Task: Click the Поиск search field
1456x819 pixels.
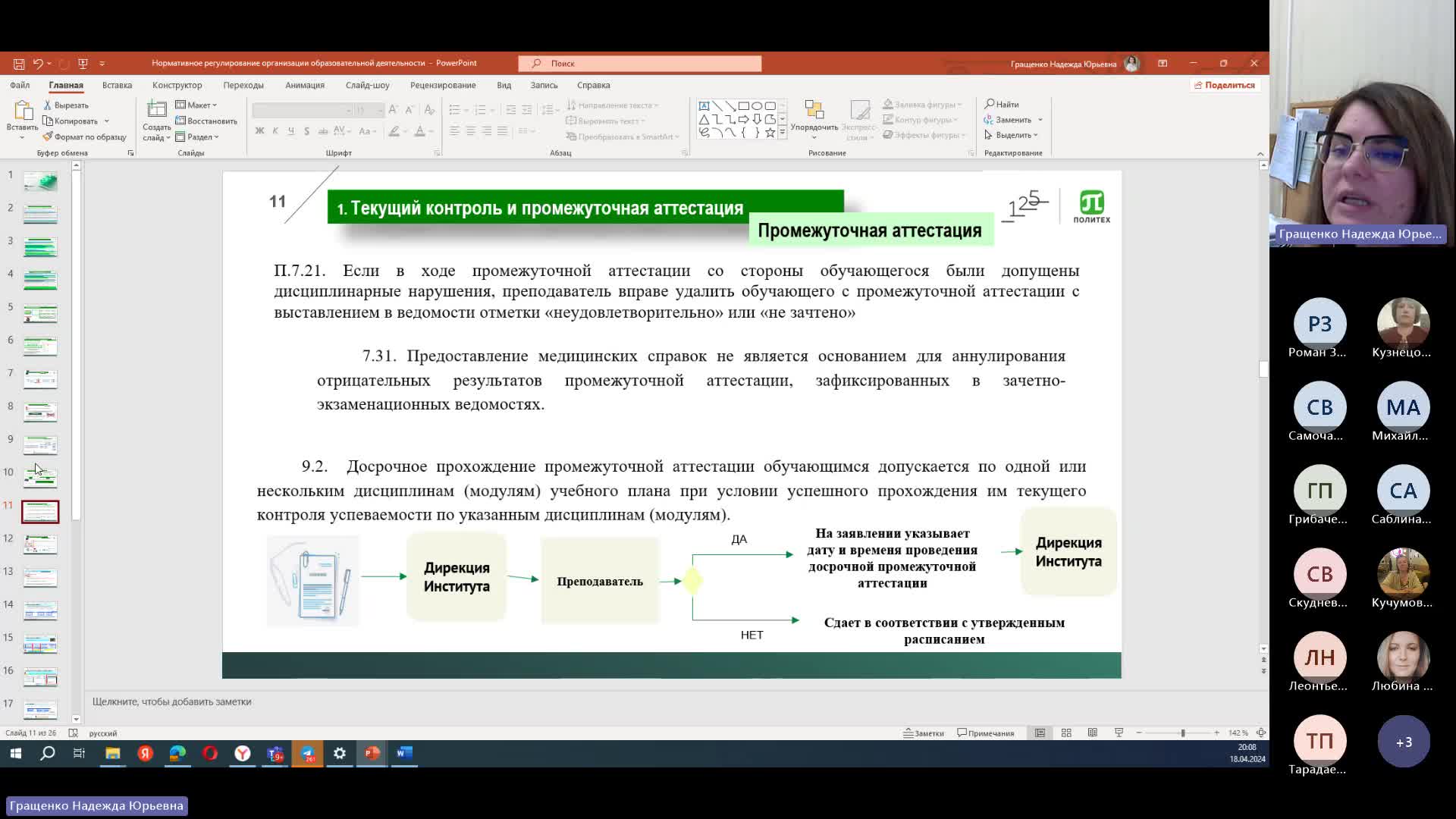Action: [640, 64]
